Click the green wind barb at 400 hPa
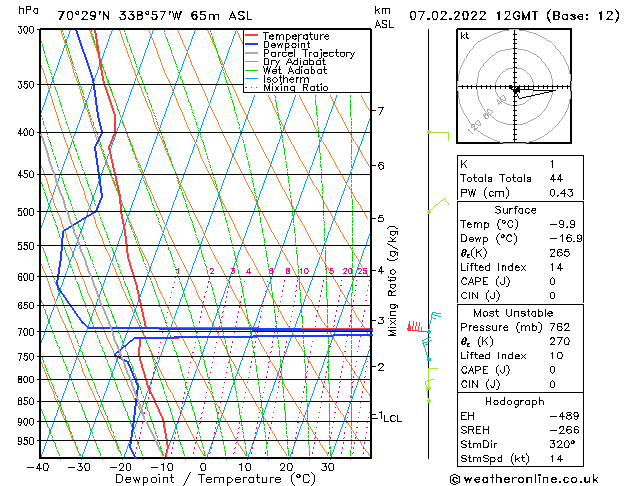629x486 pixels. click(438, 136)
